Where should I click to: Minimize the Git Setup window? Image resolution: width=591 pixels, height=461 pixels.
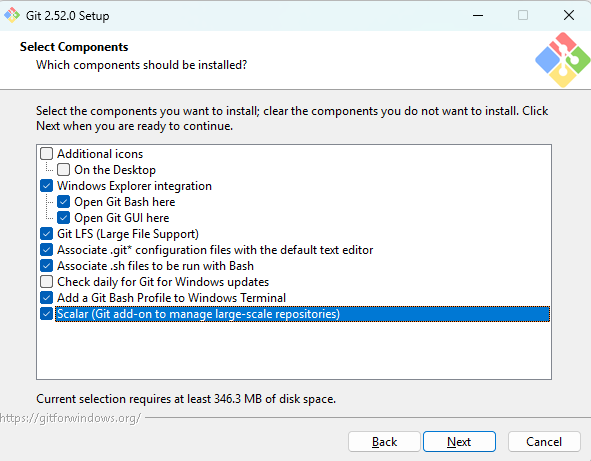pos(478,15)
